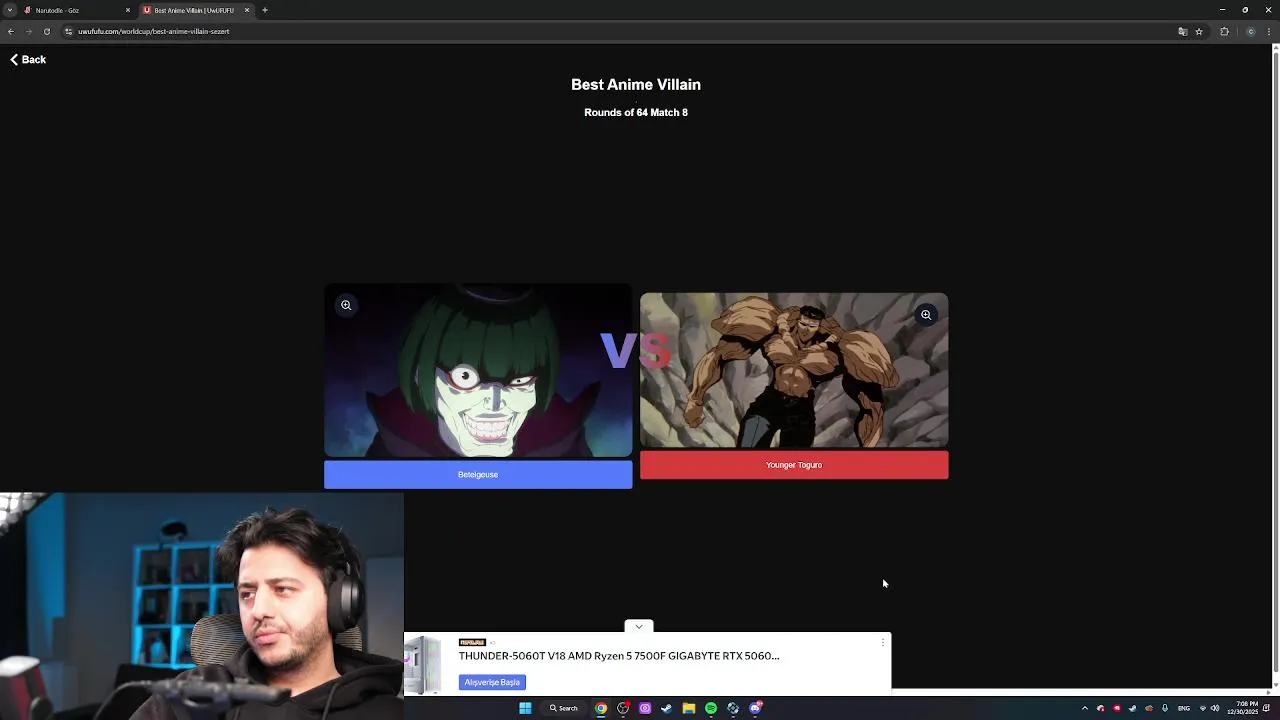Open the Windows Start menu
This screenshot has height=720, width=1280.
click(525, 708)
